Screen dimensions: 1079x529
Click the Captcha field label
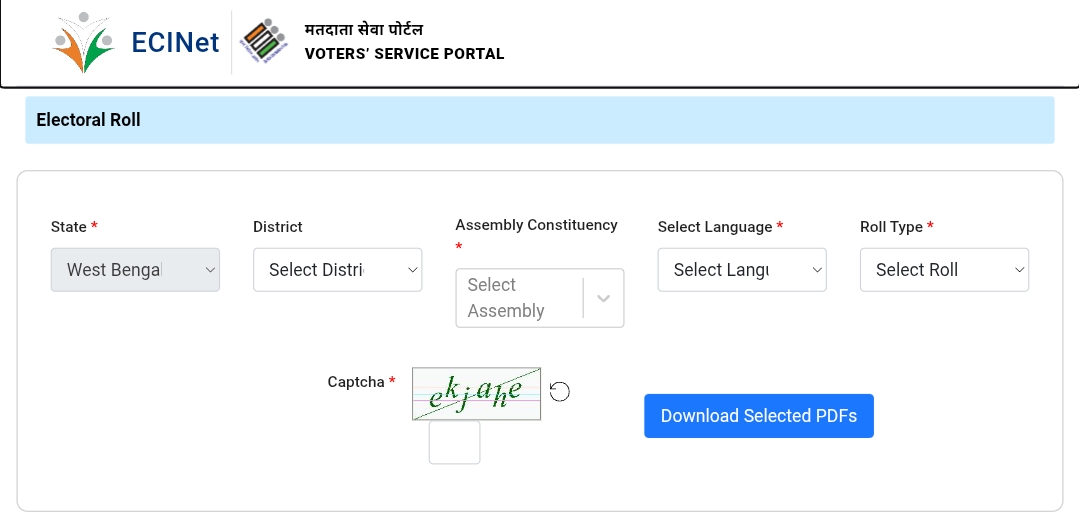tap(356, 382)
